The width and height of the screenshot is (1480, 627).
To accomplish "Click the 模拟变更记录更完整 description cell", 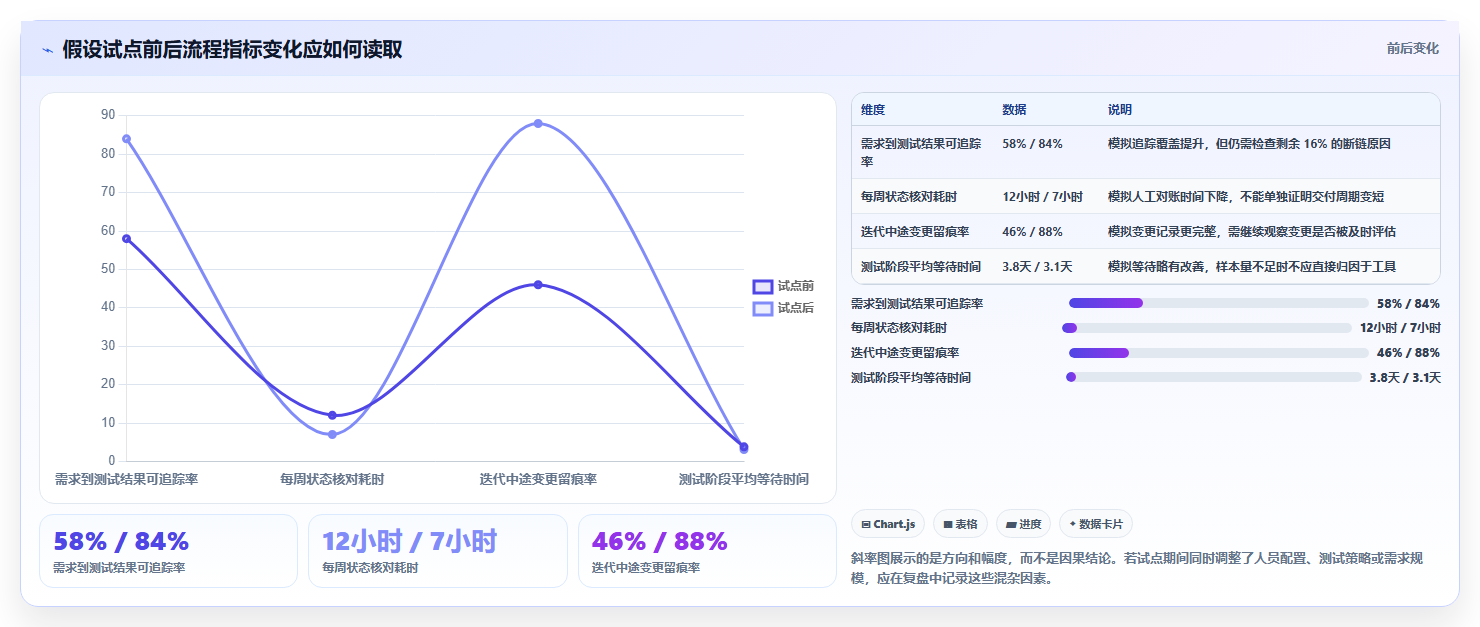I will pyautogui.click(x=1252, y=232).
